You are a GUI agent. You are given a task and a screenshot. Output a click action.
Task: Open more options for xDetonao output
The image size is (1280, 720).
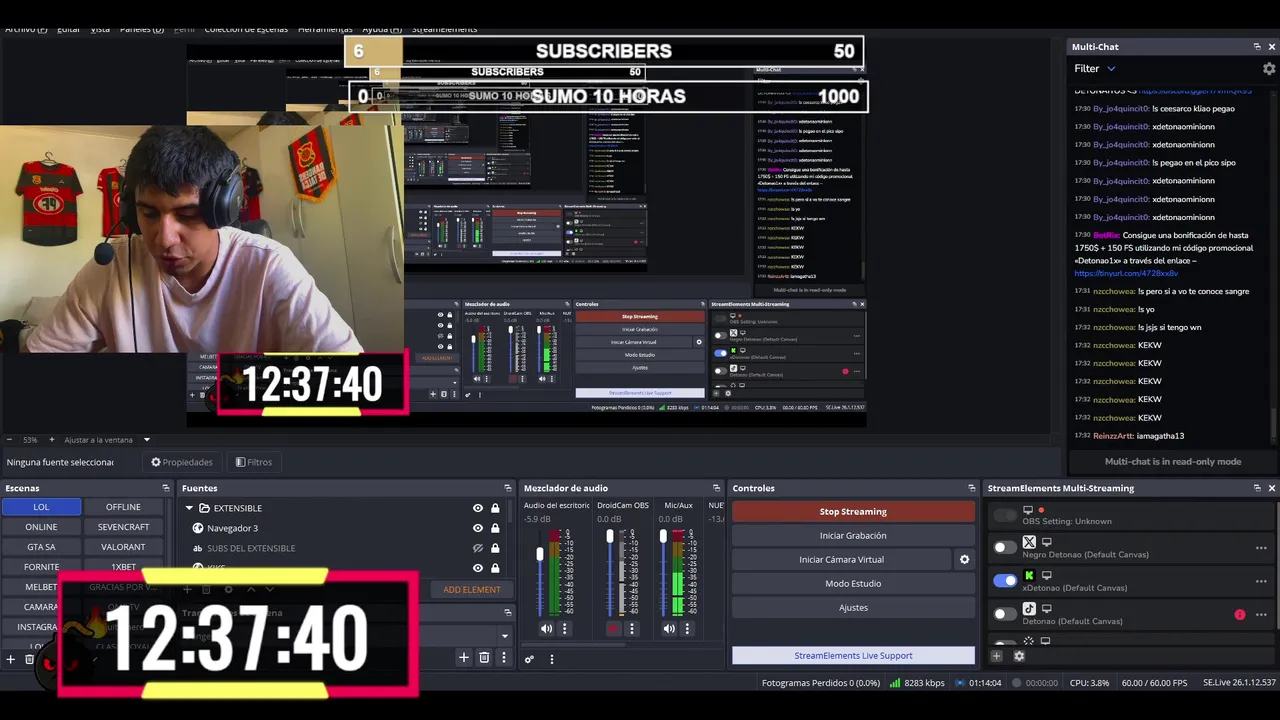pos(1261,581)
